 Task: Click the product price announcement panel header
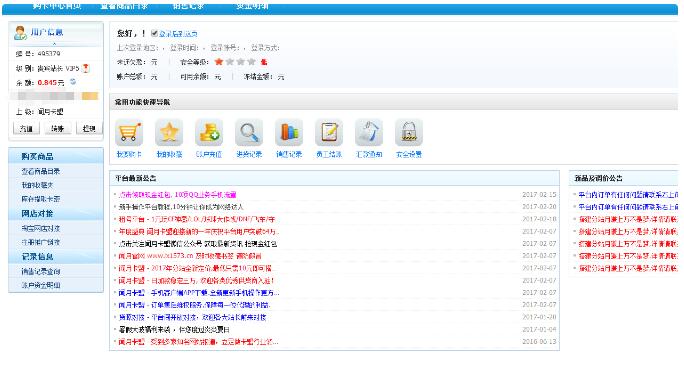[624, 178]
